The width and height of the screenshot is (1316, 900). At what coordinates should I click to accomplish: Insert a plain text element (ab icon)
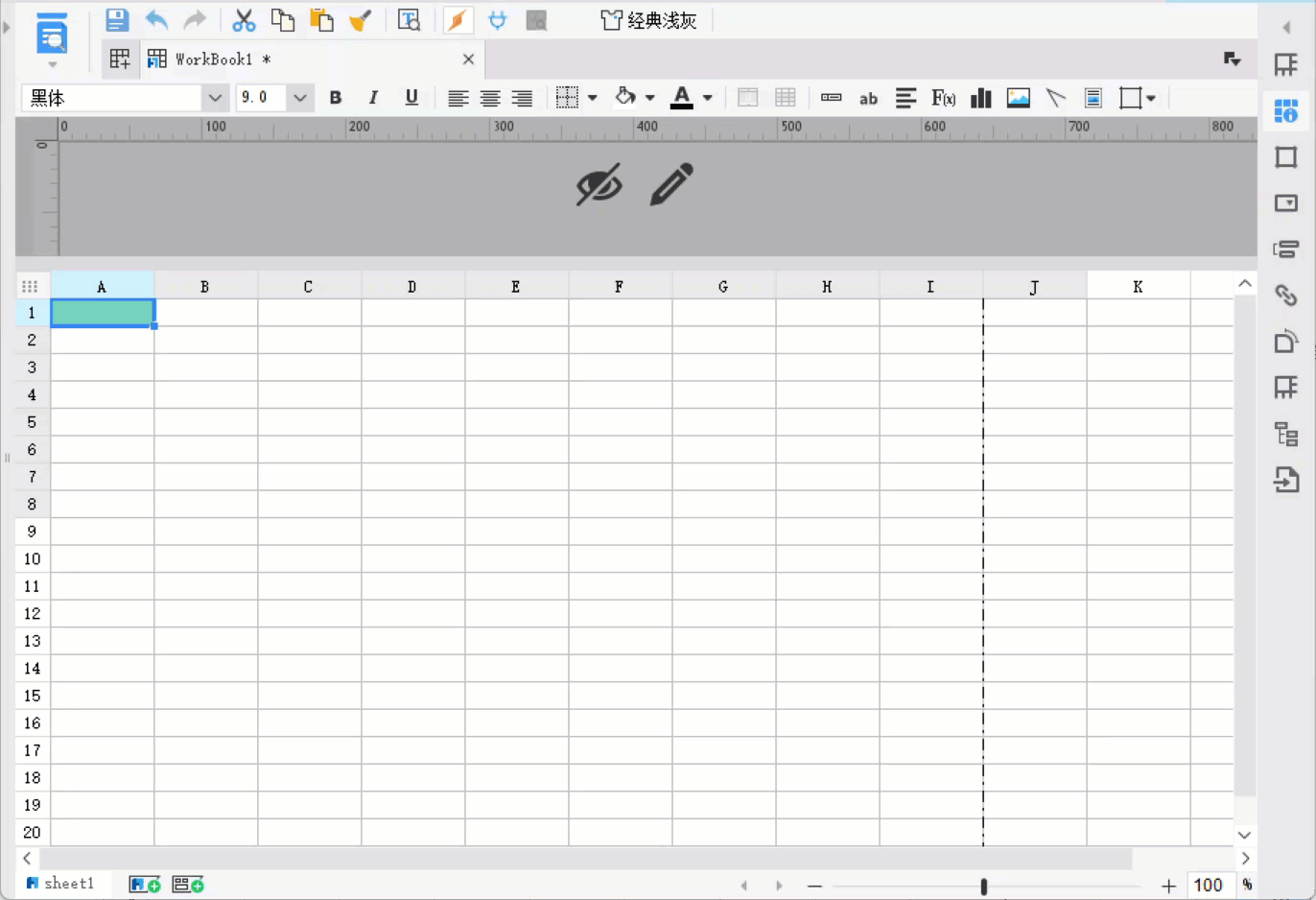click(x=868, y=98)
